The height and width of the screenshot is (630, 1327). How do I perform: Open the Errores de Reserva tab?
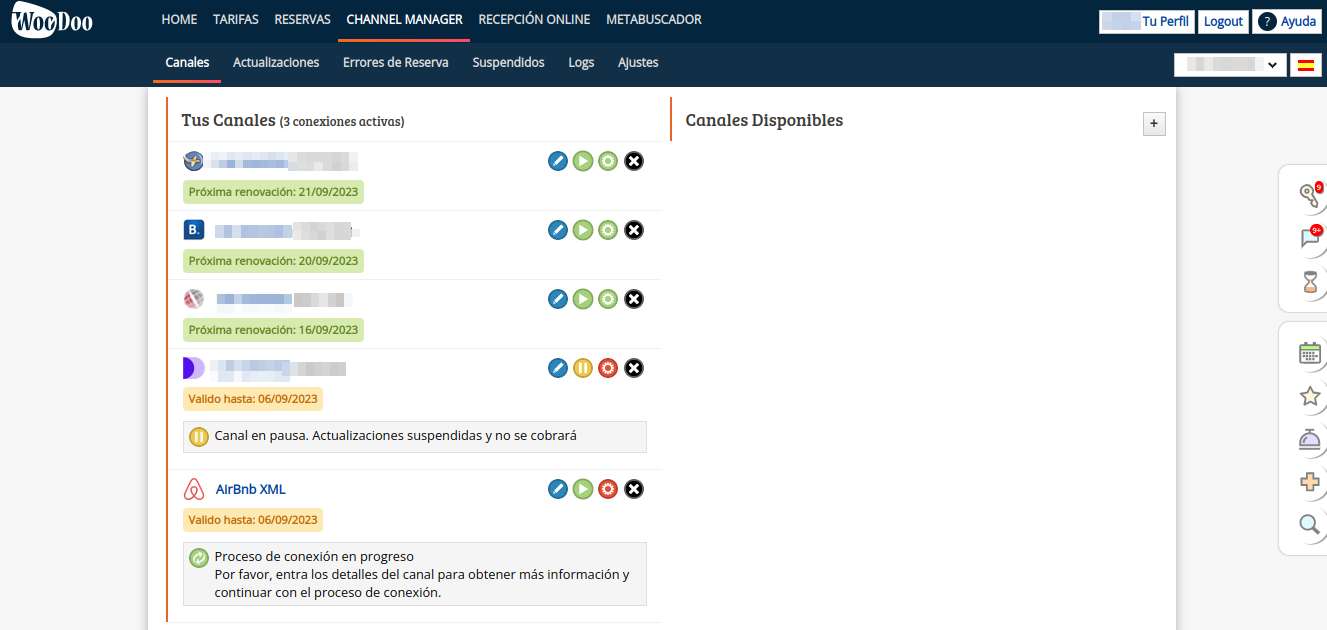pos(396,63)
